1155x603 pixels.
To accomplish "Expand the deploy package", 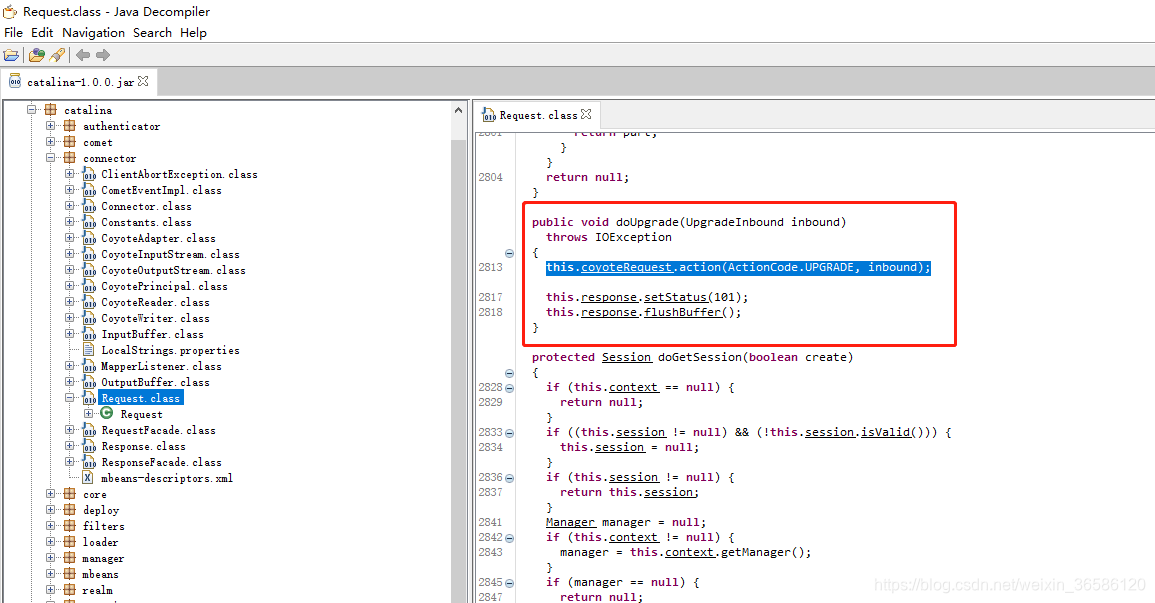I will tap(51, 509).
